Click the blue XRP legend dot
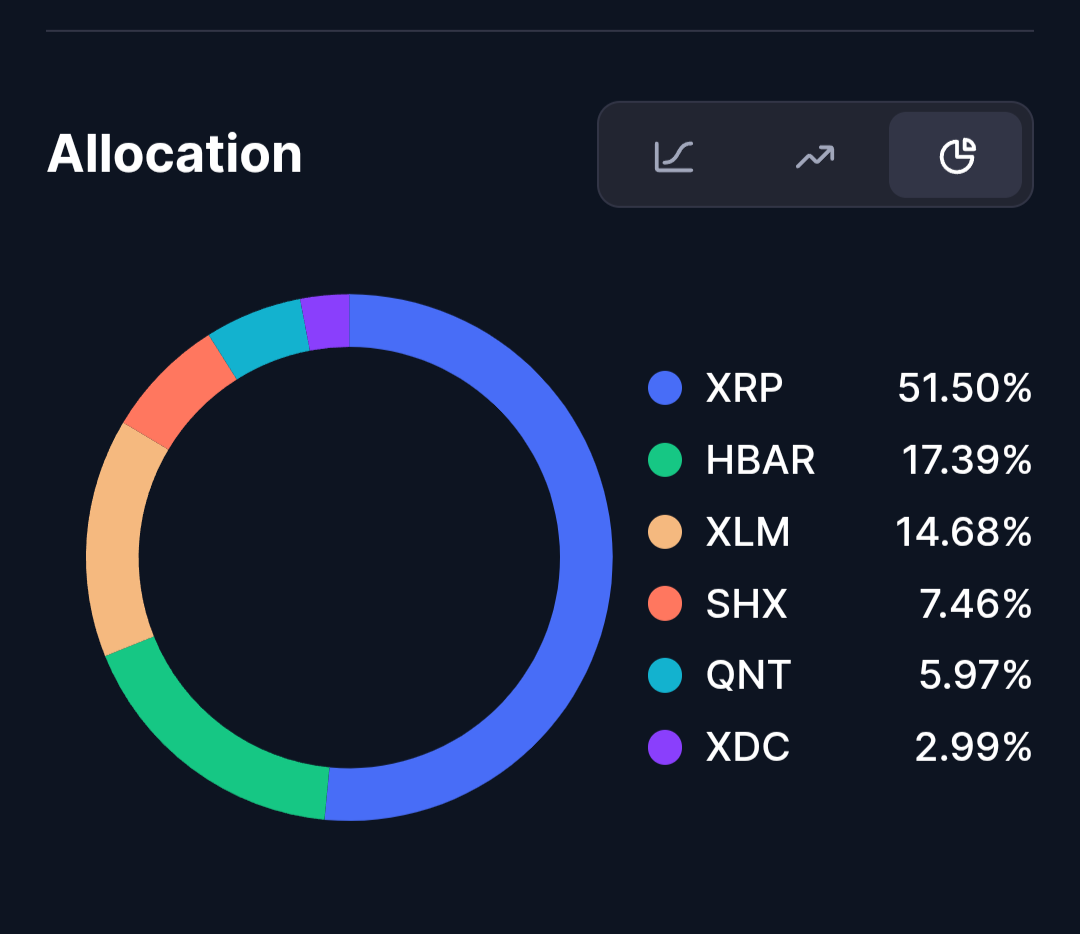 (x=665, y=388)
